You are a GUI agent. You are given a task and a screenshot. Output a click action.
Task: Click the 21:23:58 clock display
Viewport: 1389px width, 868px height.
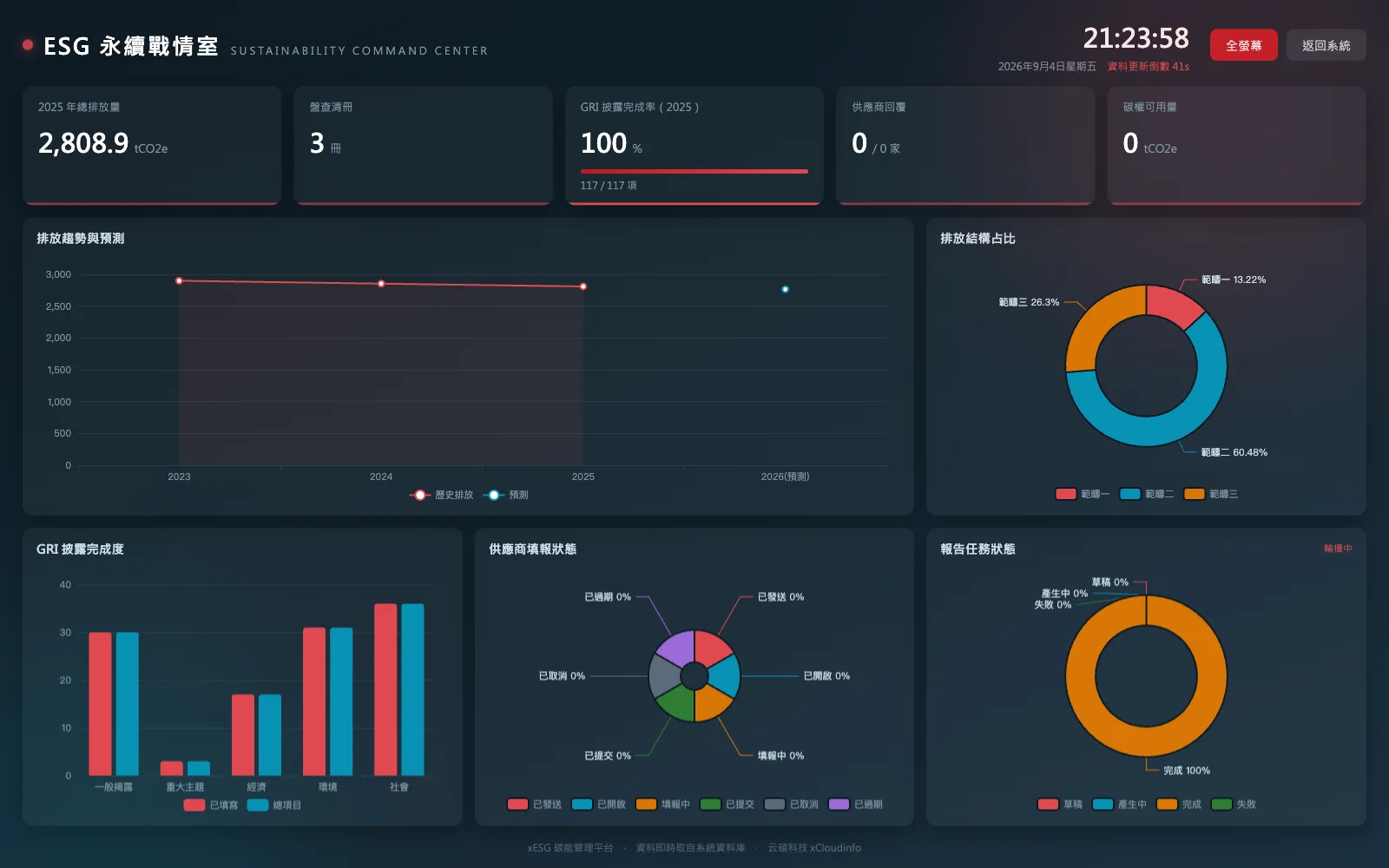(x=1136, y=38)
